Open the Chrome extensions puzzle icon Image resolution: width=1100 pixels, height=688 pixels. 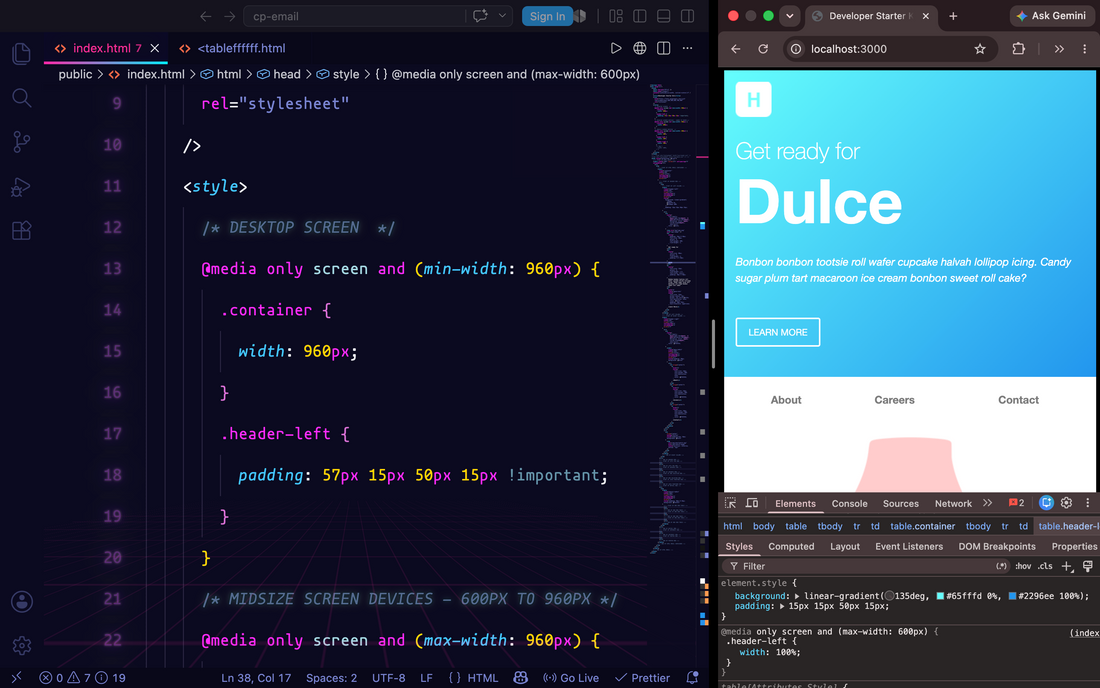pos(1019,49)
